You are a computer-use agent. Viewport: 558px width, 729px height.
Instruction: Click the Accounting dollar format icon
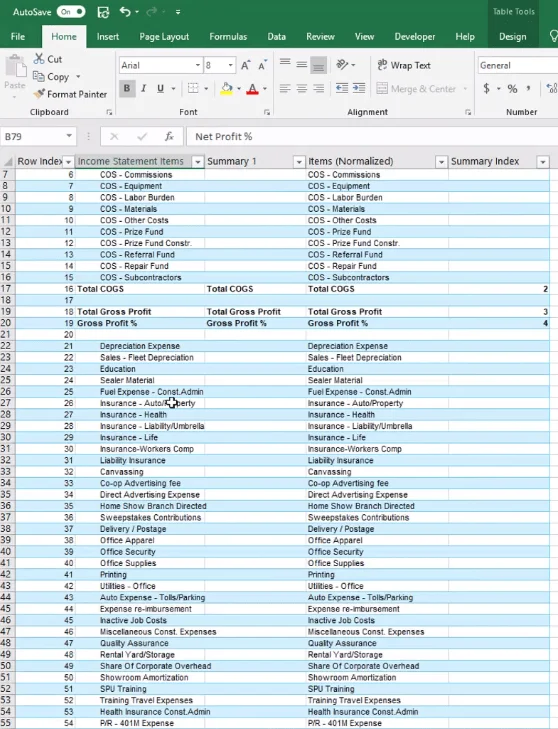486,88
